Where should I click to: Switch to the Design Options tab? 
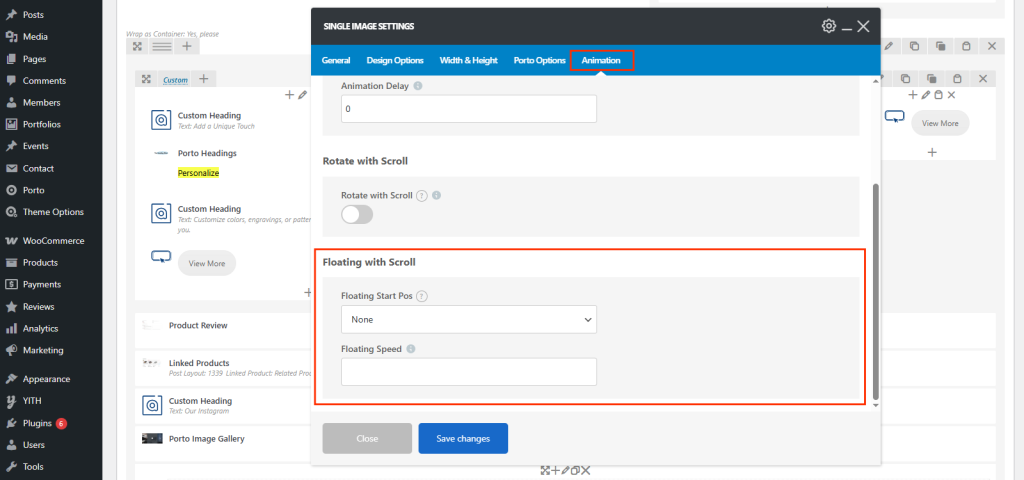(394, 61)
